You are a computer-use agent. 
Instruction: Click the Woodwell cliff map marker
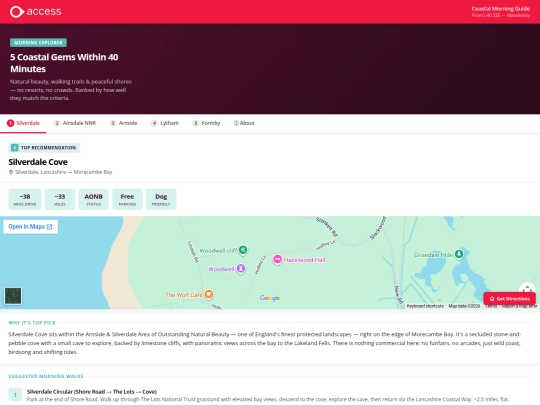[x=243, y=250]
